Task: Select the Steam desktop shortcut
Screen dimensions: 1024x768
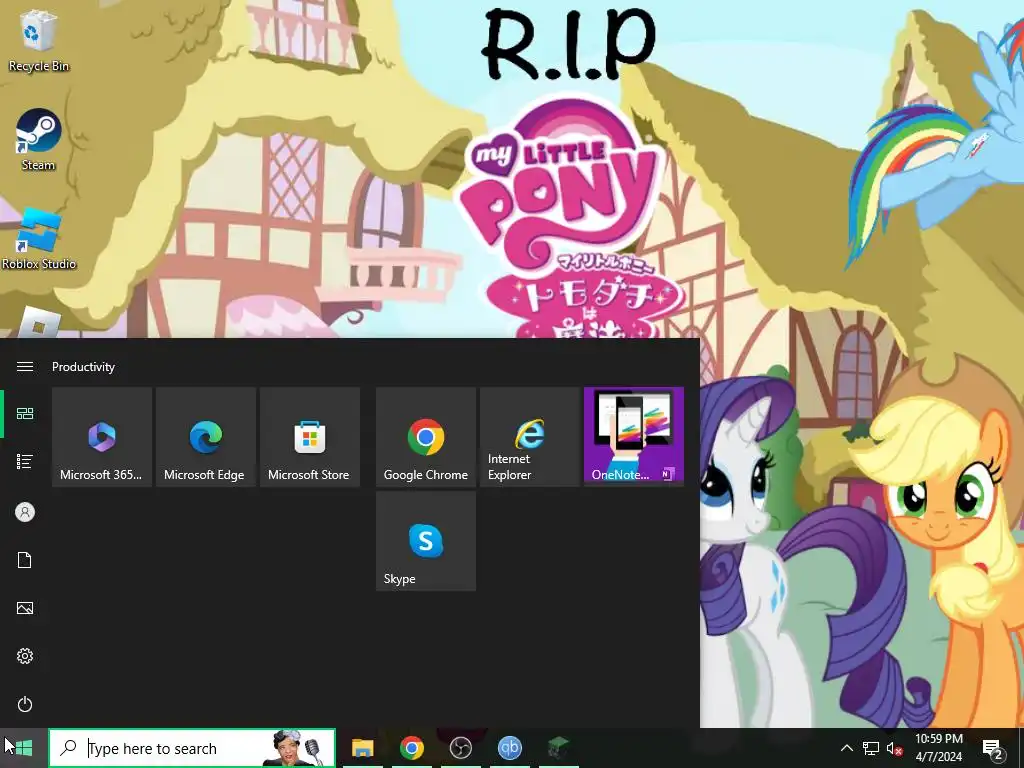Action: (39, 140)
